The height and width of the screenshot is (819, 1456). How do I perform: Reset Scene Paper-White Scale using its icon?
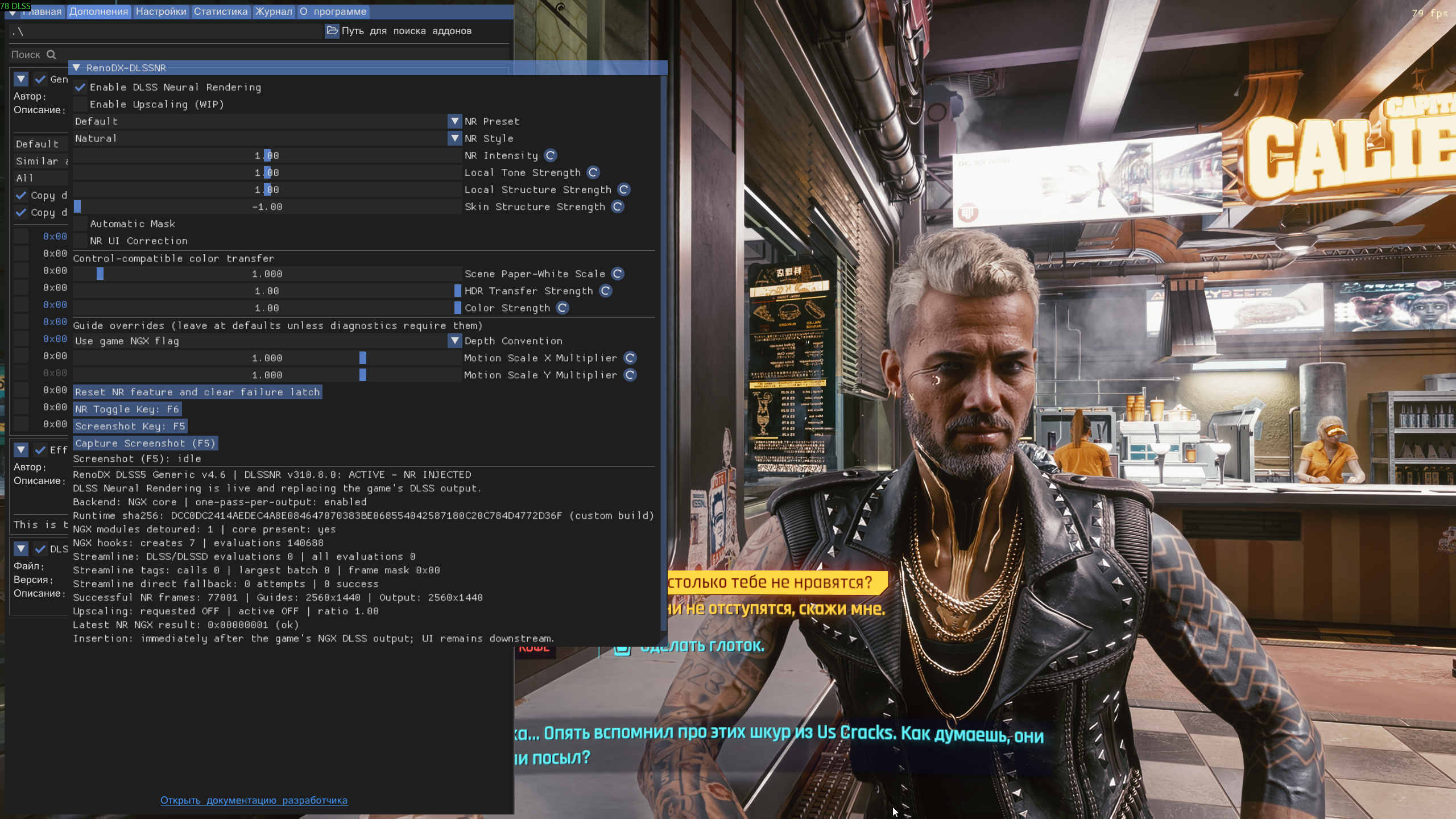pos(618,274)
